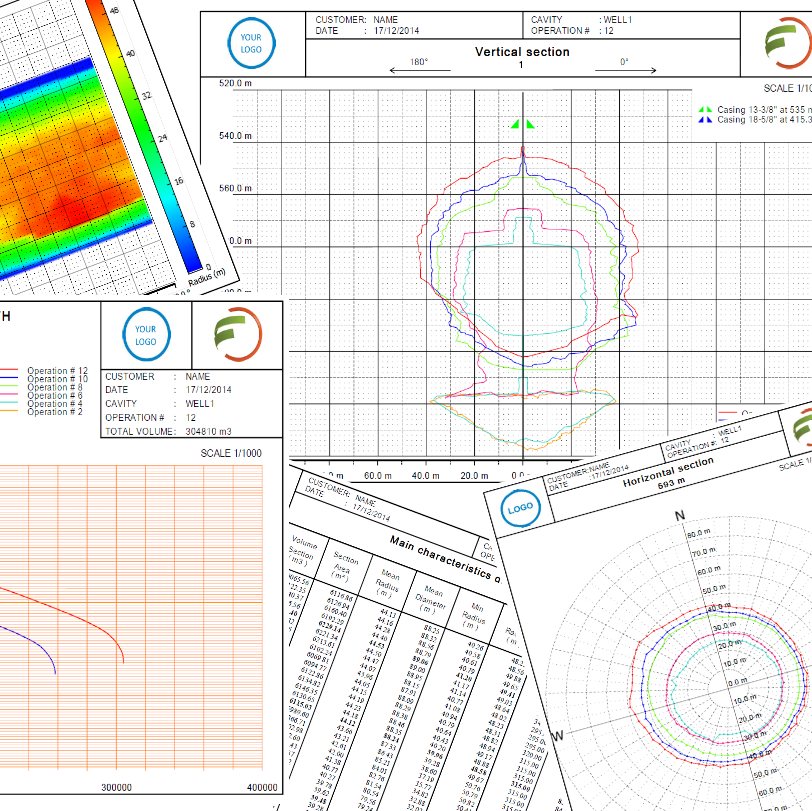The width and height of the screenshot is (812, 811).
Task: Click the green line swatch for Operation # 8
Action: (x=9, y=387)
